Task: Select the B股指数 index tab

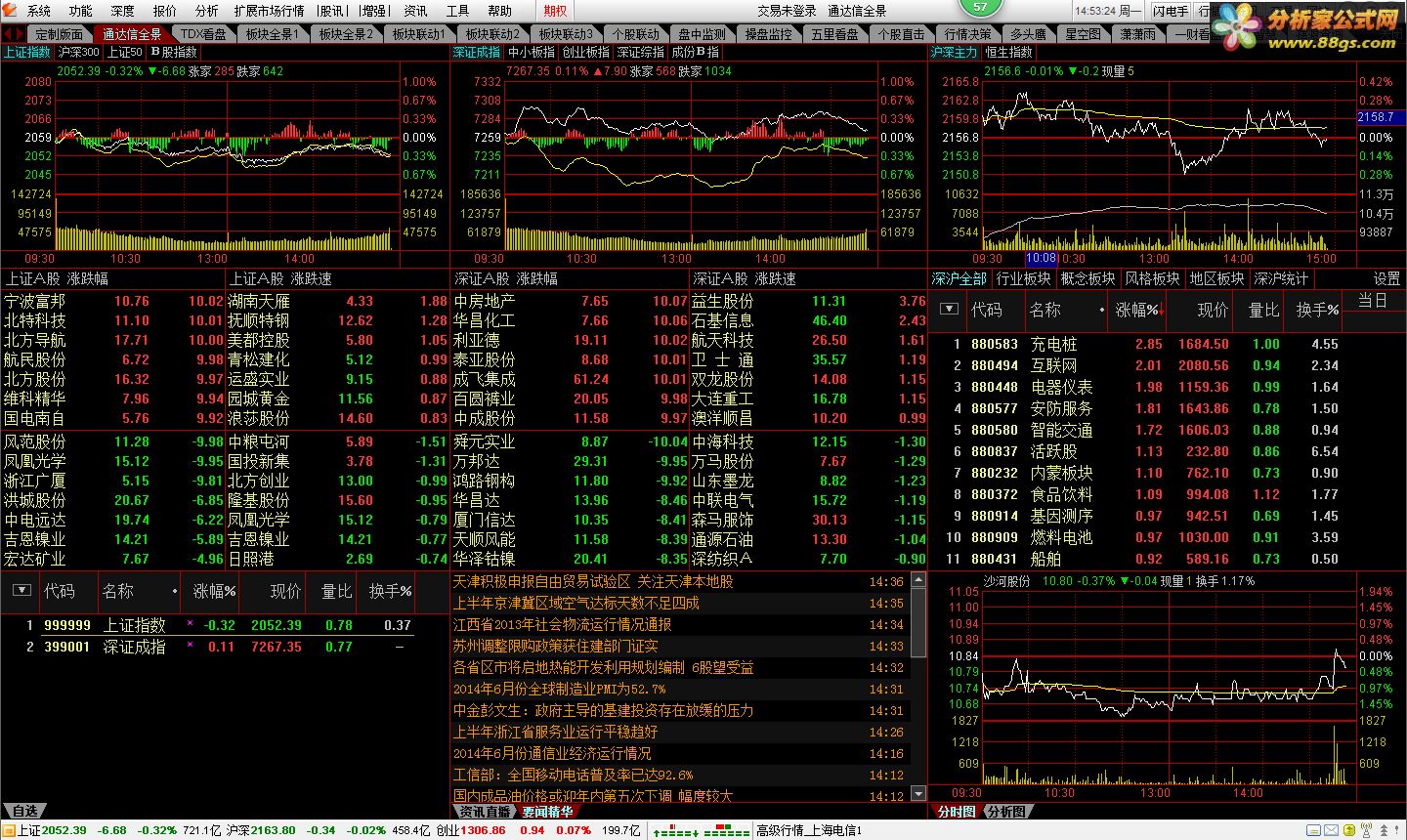Action: coord(174,52)
